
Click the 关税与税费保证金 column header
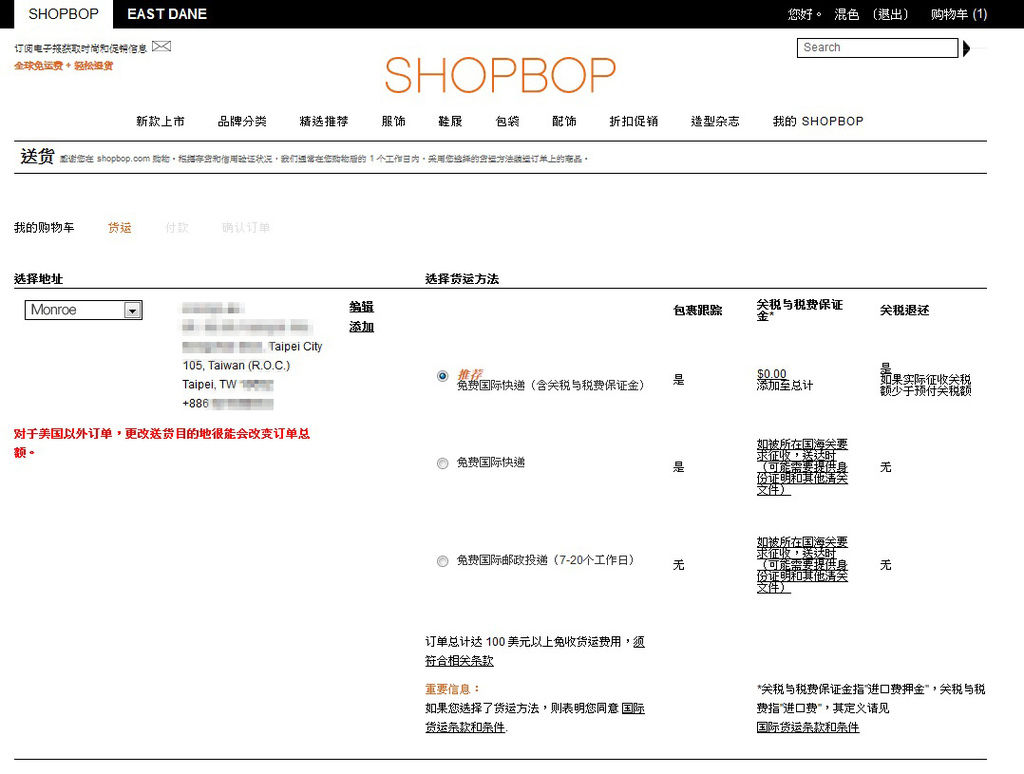tap(799, 310)
